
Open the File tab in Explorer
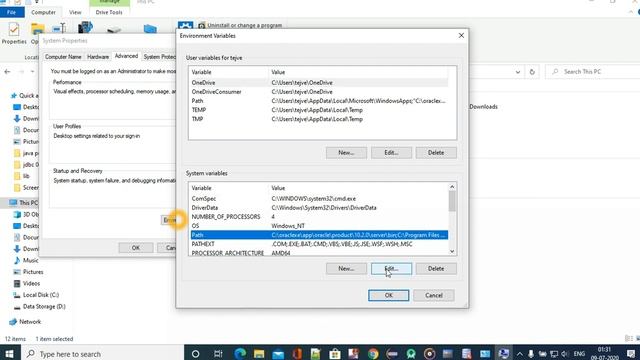click(x=12, y=12)
